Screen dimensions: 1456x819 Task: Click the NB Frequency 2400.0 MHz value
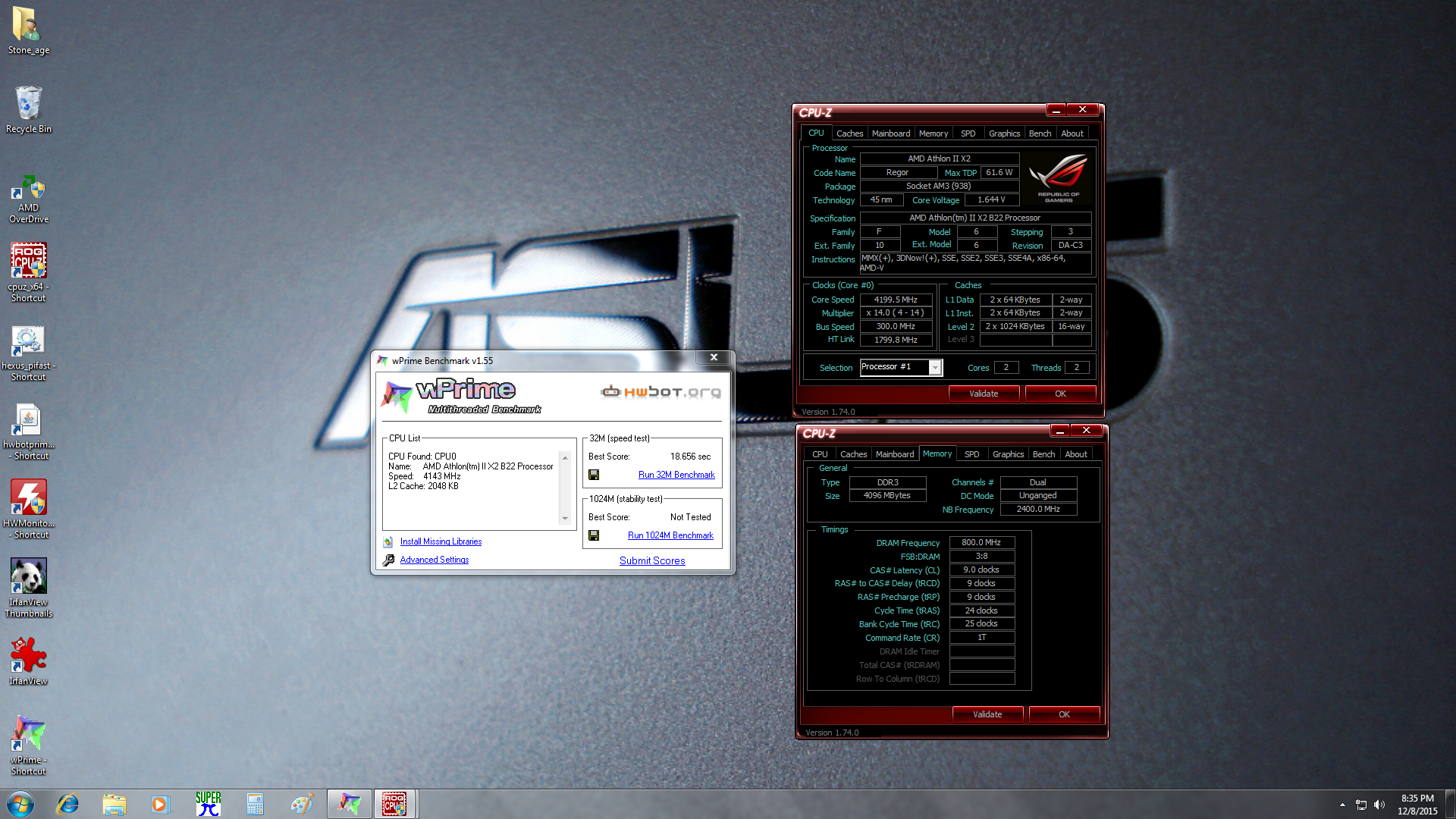1038,510
